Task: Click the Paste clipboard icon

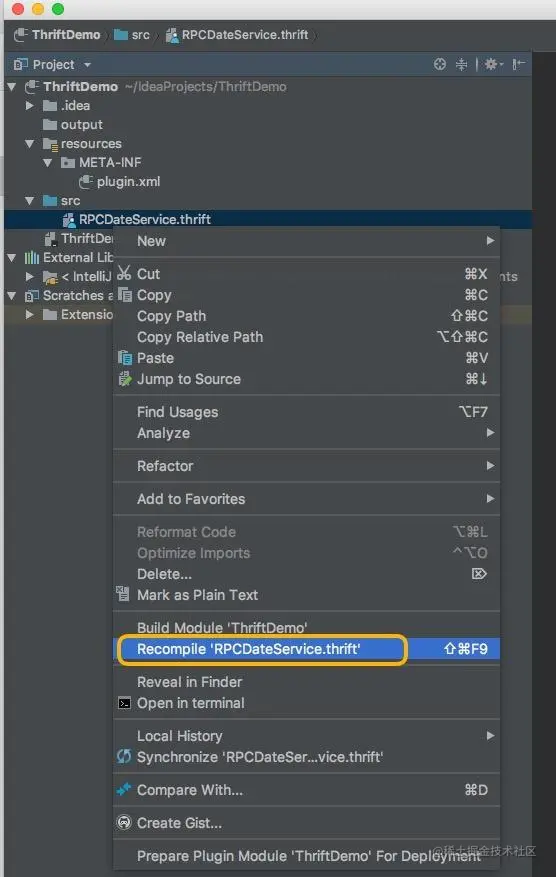Action: point(124,358)
